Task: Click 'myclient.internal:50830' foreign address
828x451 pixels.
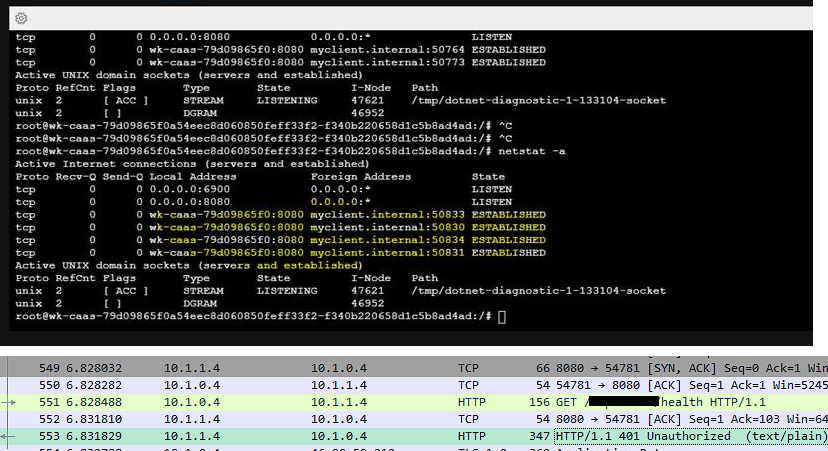Action: point(388,227)
